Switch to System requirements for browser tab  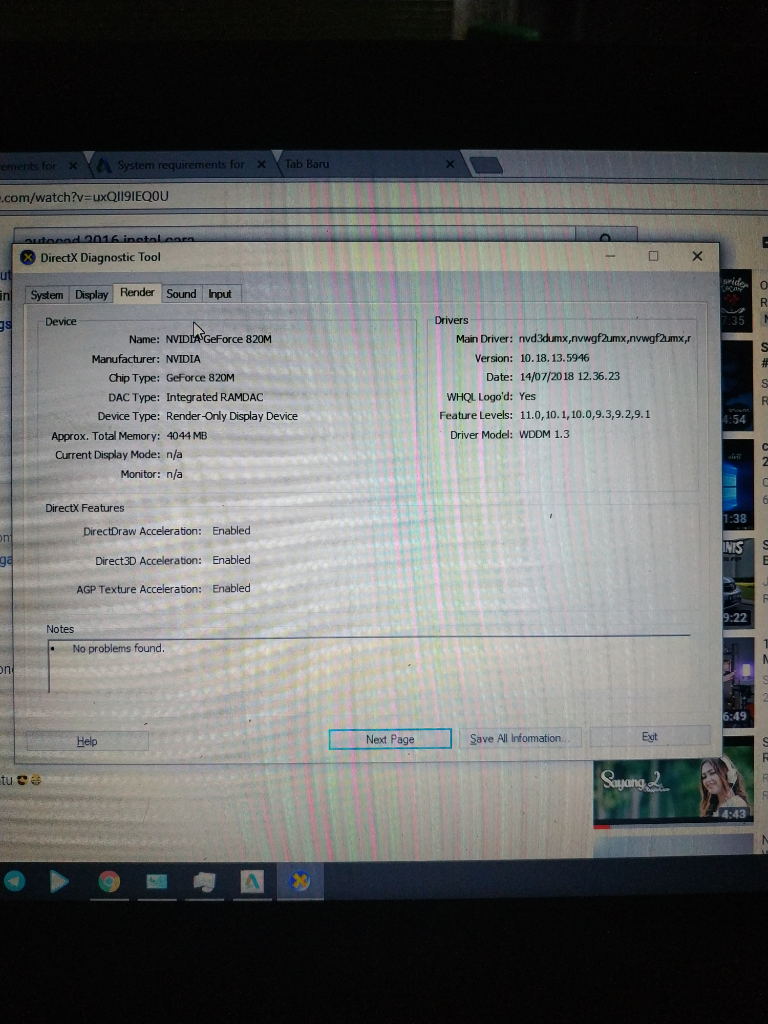[x=180, y=165]
